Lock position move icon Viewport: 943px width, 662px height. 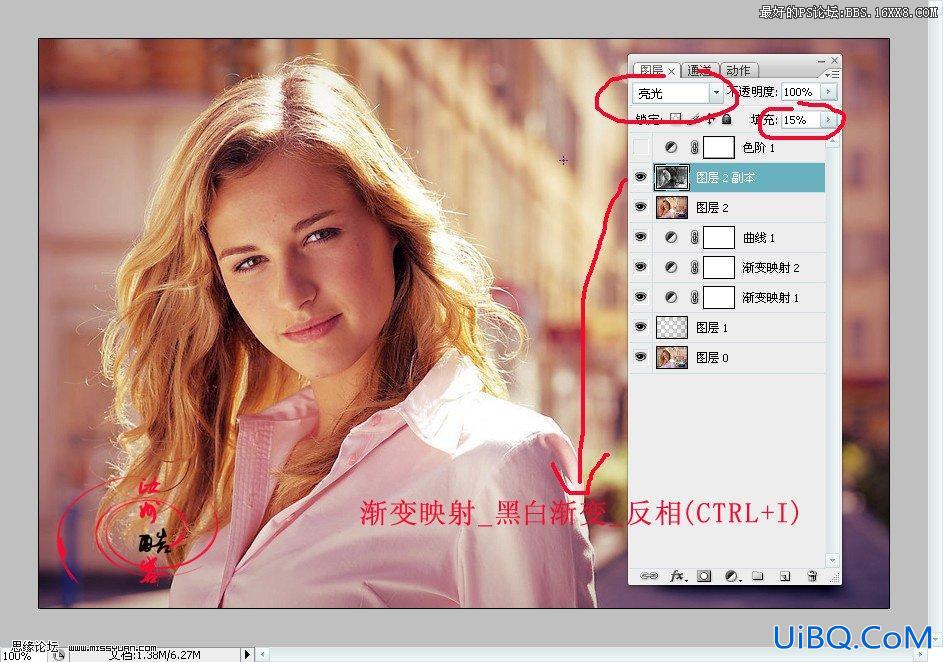click(710, 118)
